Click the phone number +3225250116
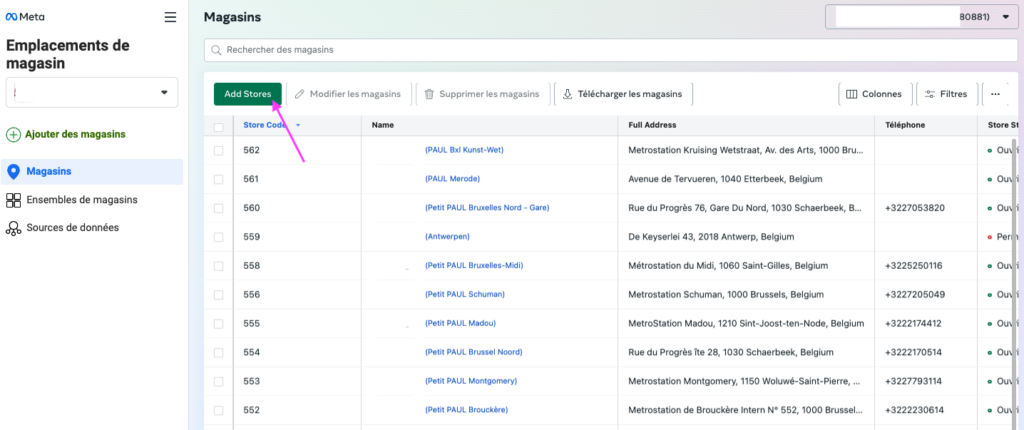The width and height of the screenshot is (1024, 430). pos(914,266)
